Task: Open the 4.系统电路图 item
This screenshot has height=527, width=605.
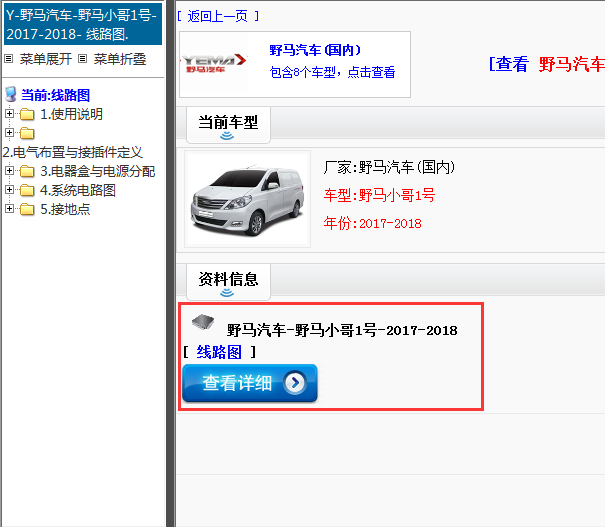Action: [x=78, y=190]
